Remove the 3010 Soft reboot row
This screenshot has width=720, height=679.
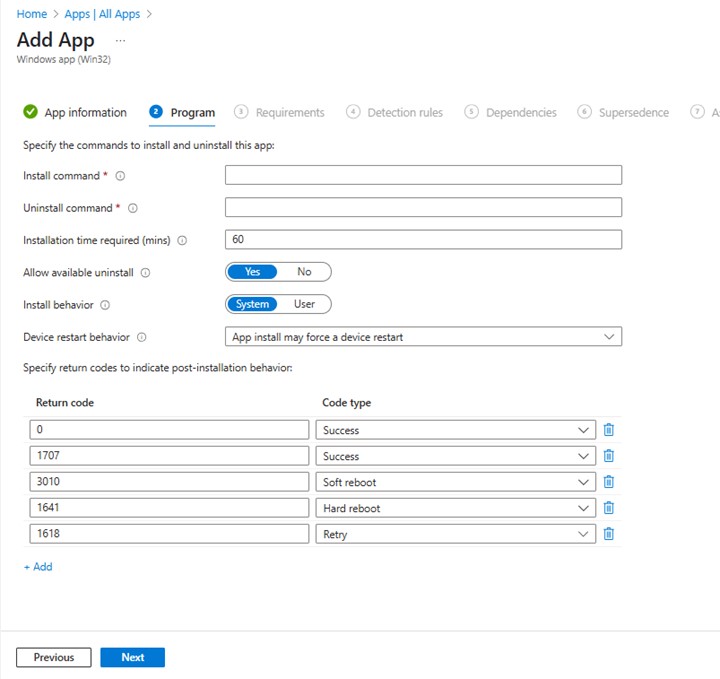pos(608,482)
